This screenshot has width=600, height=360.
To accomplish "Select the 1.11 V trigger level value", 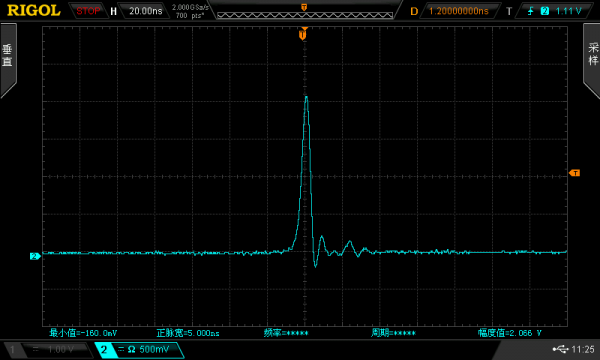I will (x=568, y=11).
